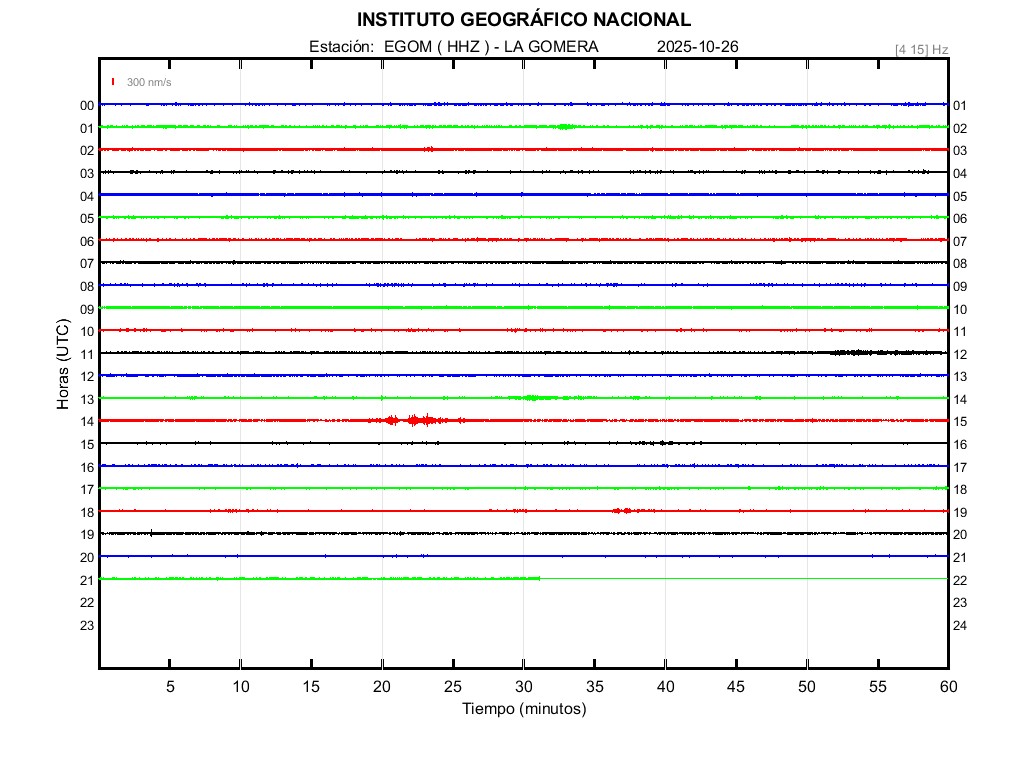Screen dimensions: 1024x768
Task: Select the green burst on hour 01 trace
Action: pos(565,127)
